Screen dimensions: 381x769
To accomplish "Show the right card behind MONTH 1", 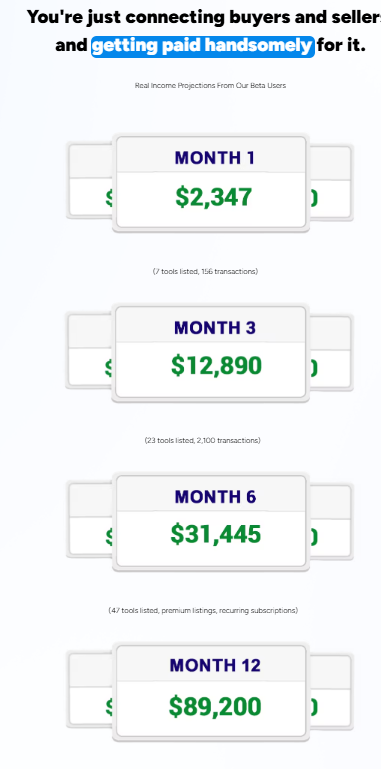I will (331, 182).
